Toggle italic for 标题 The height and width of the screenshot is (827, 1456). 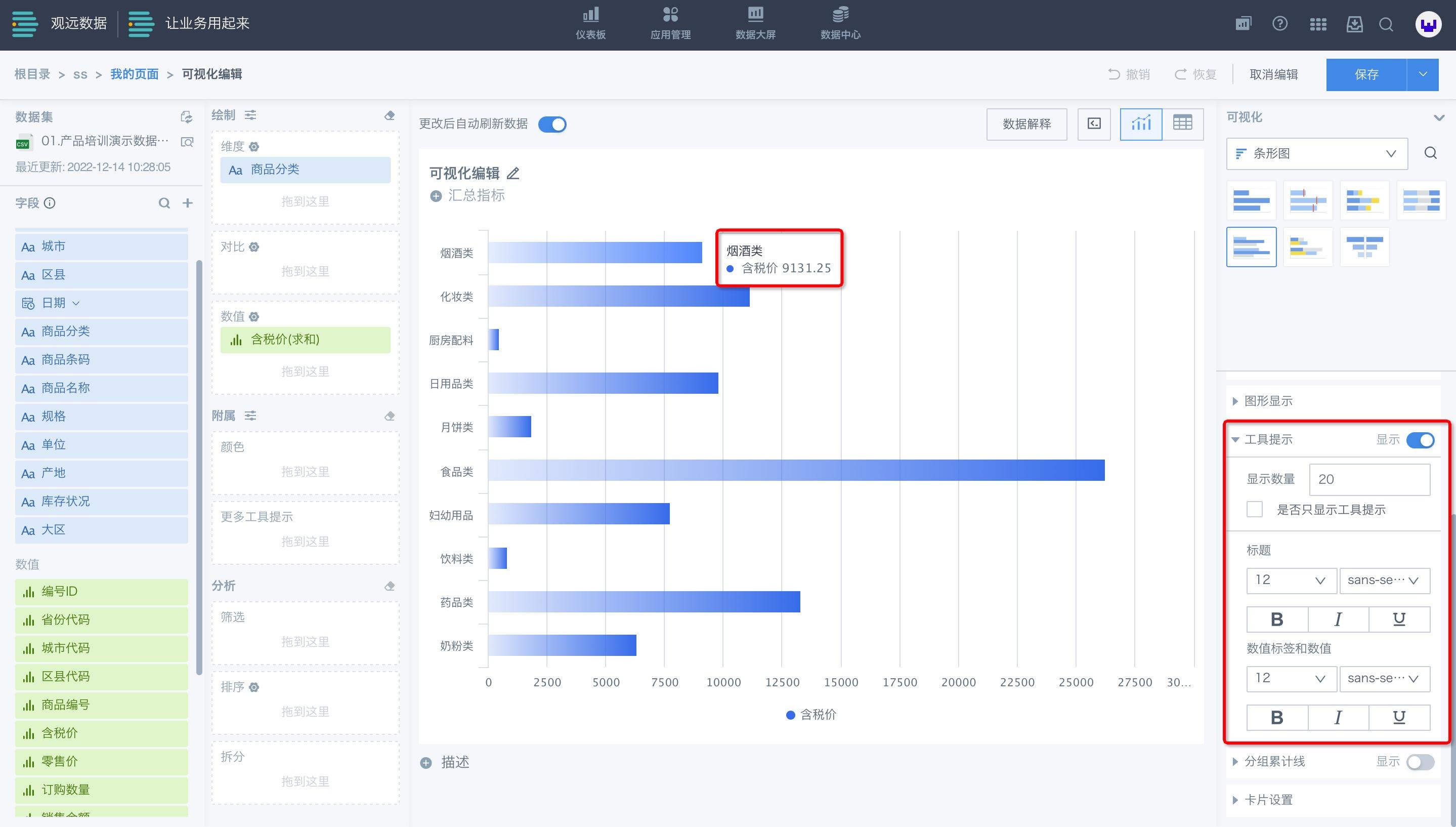pyautogui.click(x=1338, y=619)
